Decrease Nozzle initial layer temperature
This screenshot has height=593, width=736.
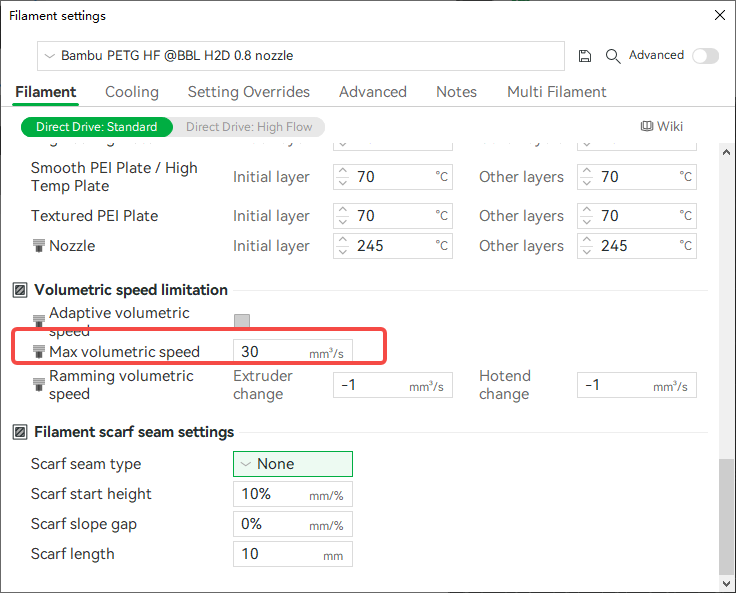pyautogui.click(x=343, y=252)
